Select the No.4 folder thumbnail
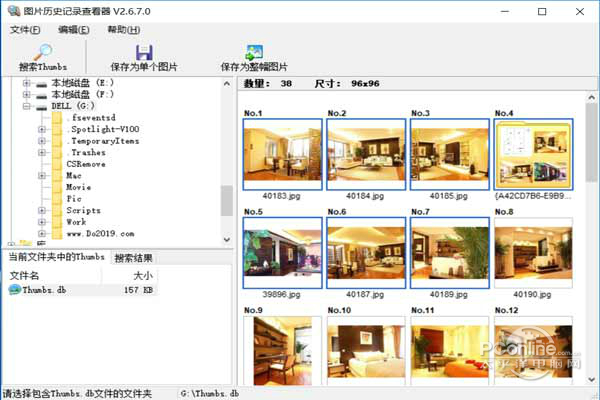Viewport: 600px width, 400px height. point(533,154)
